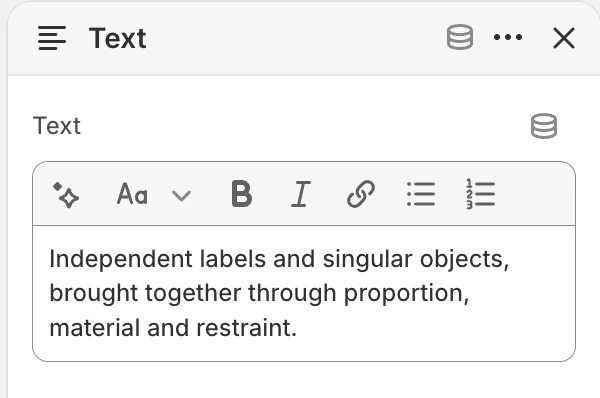The height and width of the screenshot is (398, 600).
Task: Click the Text panel header title
Action: pos(117,38)
